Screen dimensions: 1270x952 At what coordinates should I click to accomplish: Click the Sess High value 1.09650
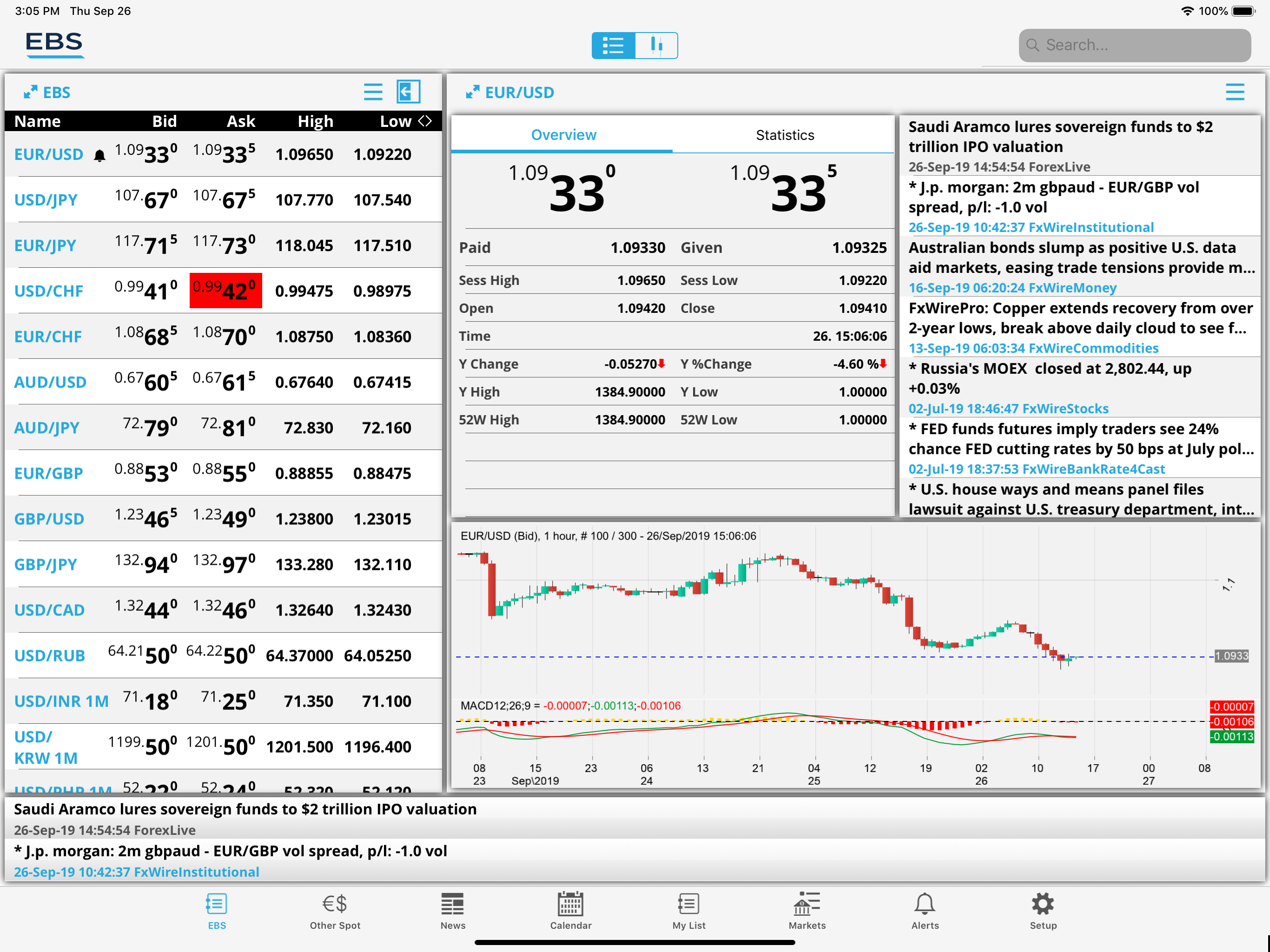point(642,280)
